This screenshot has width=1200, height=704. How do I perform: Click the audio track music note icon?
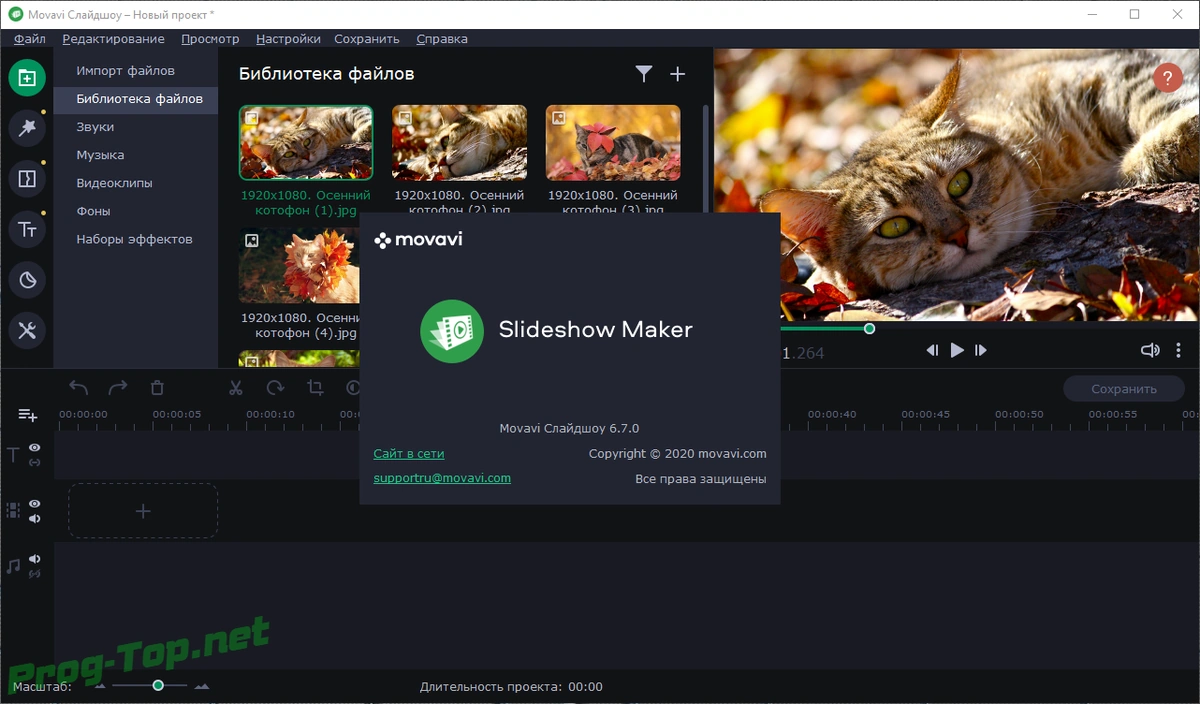13,566
